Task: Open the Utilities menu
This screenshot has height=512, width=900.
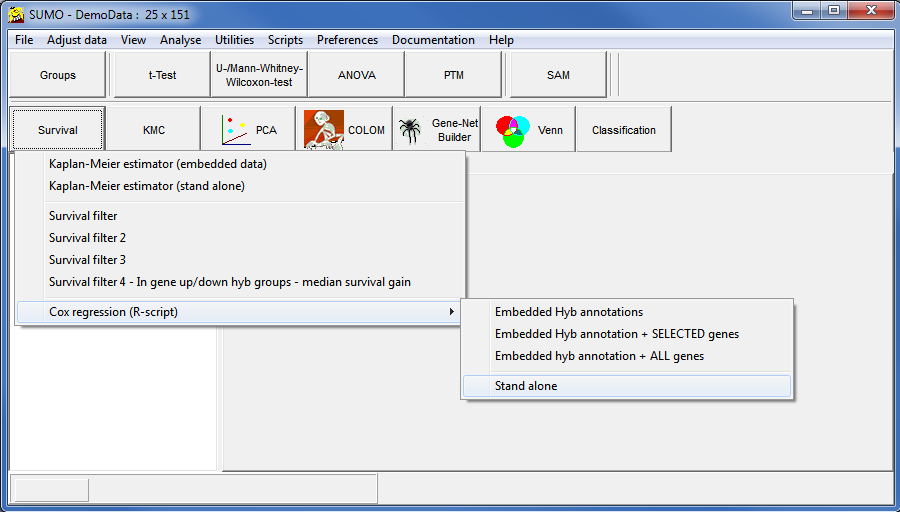Action: (234, 40)
